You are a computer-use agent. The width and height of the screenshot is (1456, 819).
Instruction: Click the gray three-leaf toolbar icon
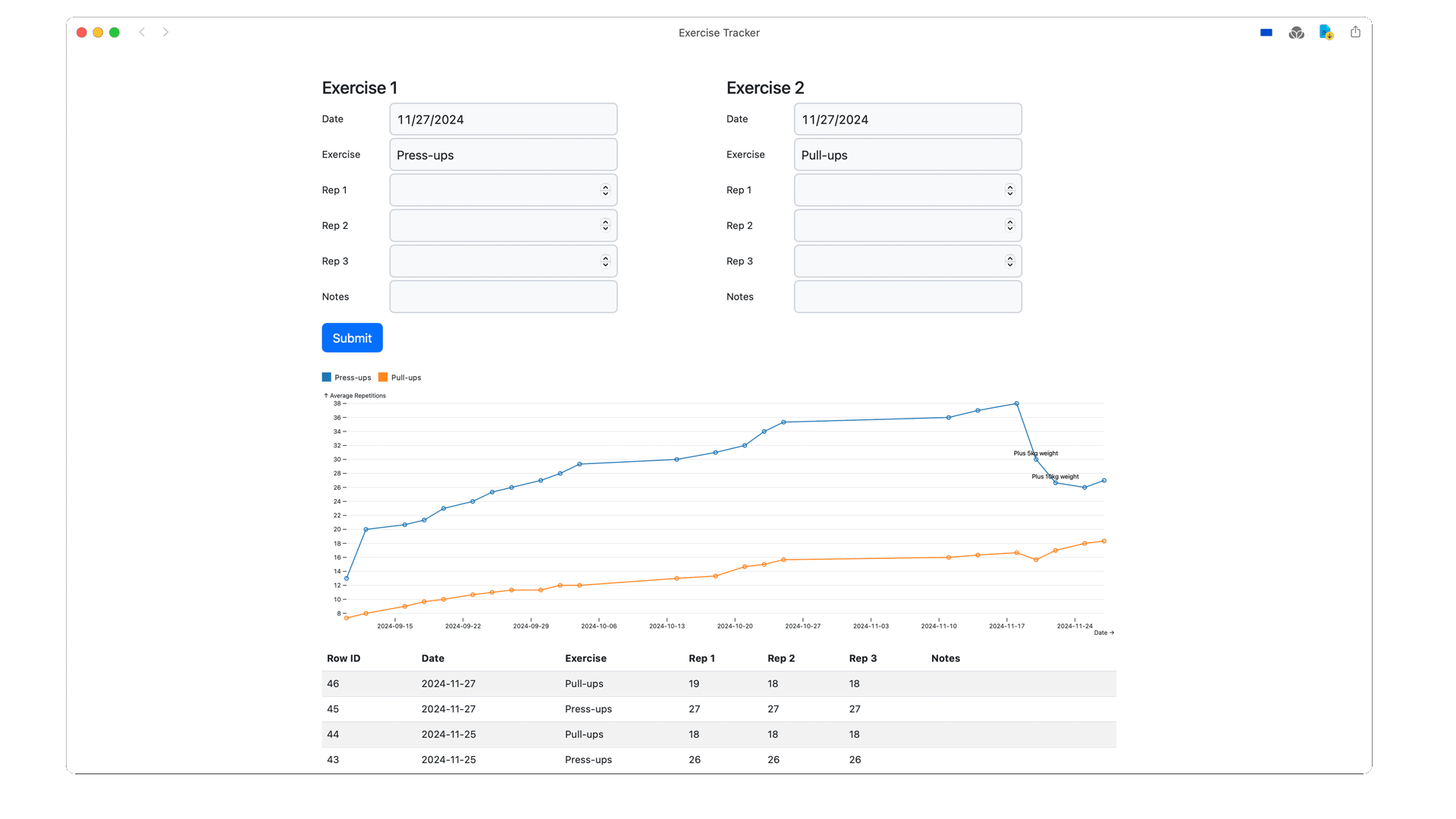click(x=1296, y=33)
